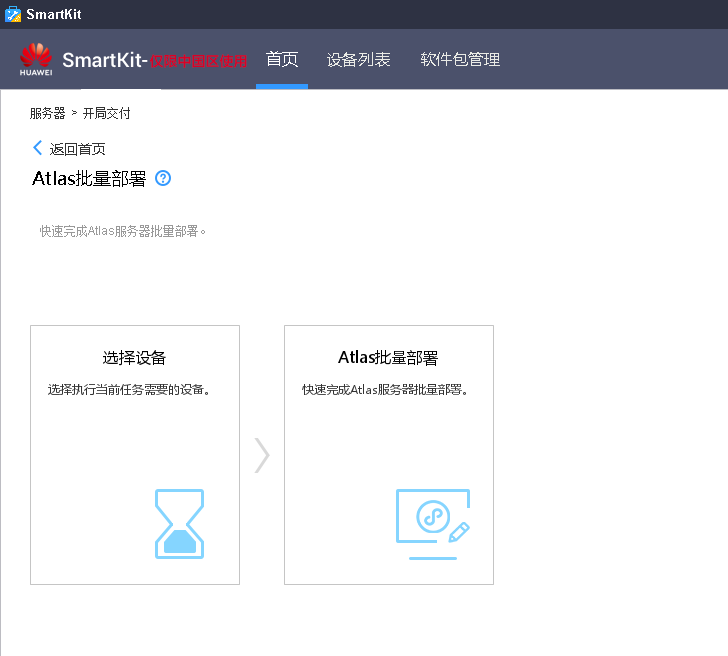Click SmartKit window title text
Image resolution: width=728 pixels, height=656 pixels.
(x=54, y=14)
